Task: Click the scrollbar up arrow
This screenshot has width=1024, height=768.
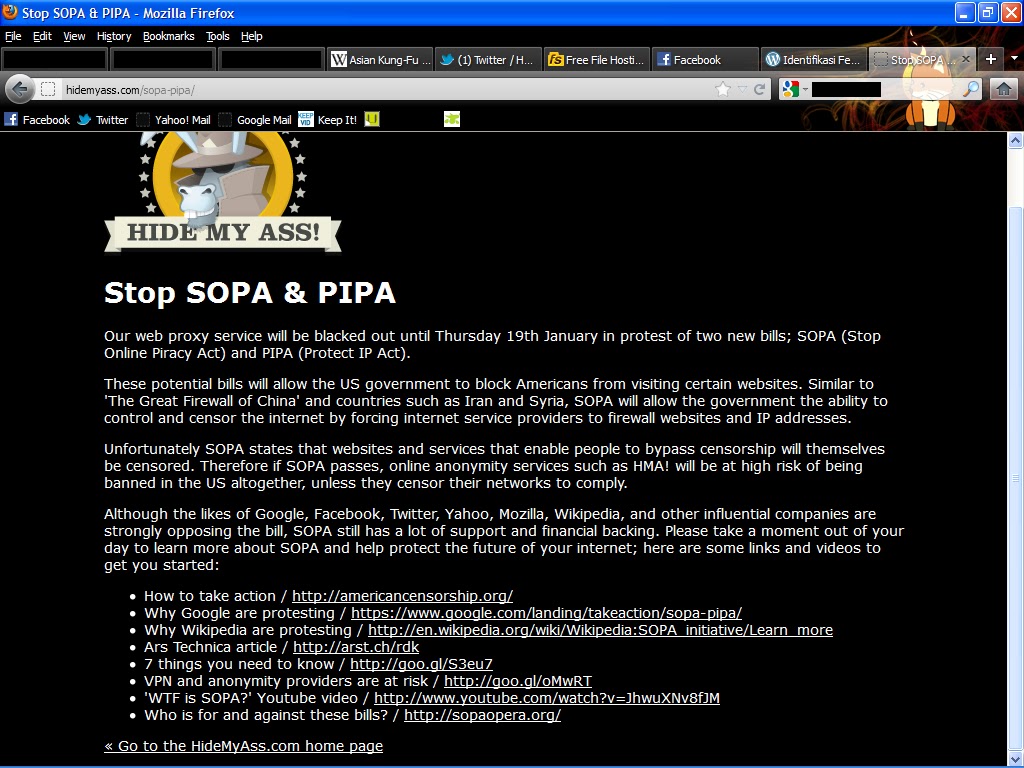Action: point(1015,140)
